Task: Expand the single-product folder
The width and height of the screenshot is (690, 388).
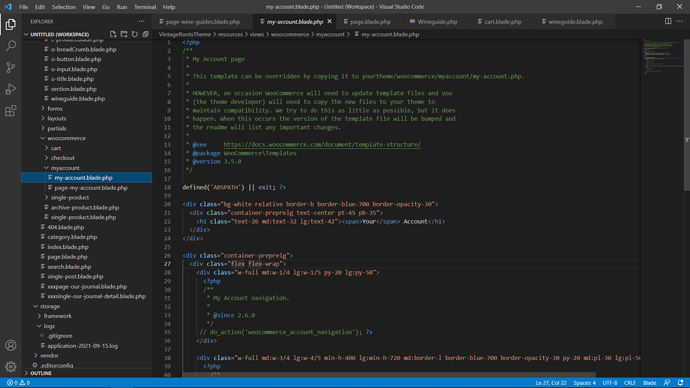Action: (x=70, y=198)
